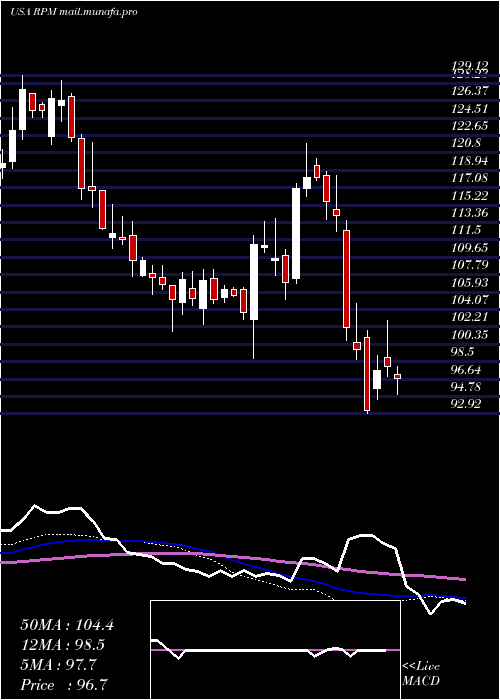500x700 pixels.
Task: Select the 120.8 price axis label
Action: pyautogui.click(x=466, y=143)
